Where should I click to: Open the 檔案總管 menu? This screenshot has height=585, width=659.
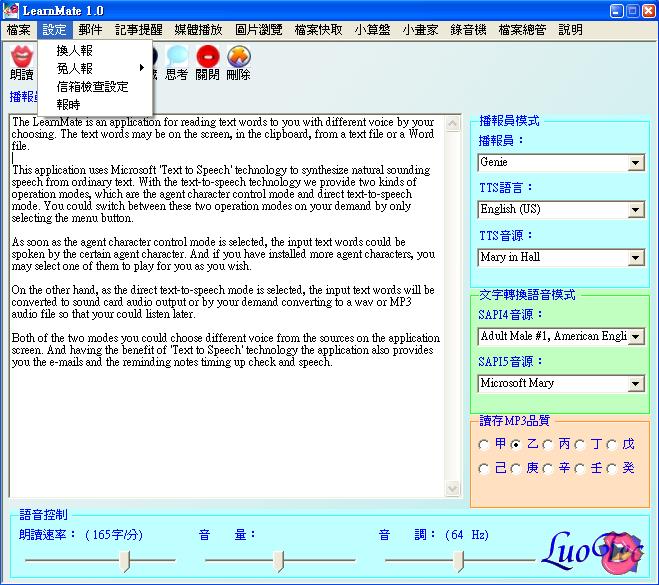(x=522, y=30)
